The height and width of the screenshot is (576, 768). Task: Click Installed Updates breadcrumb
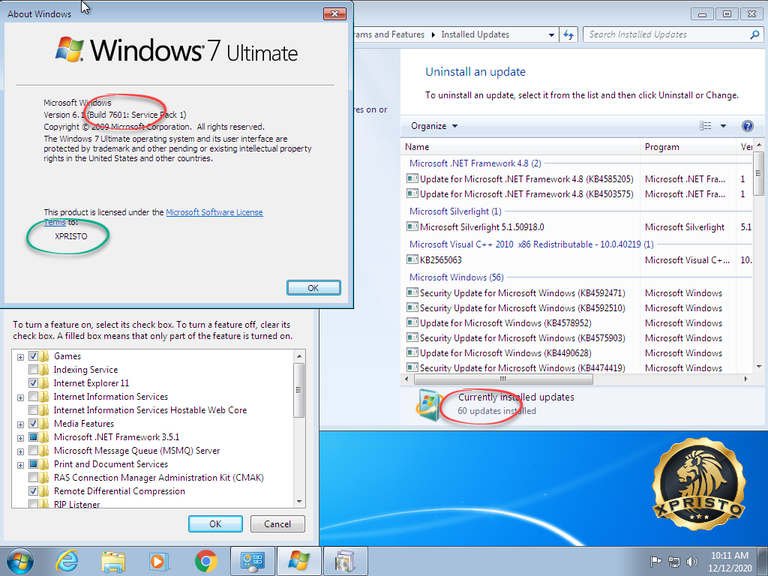point(475,35)
